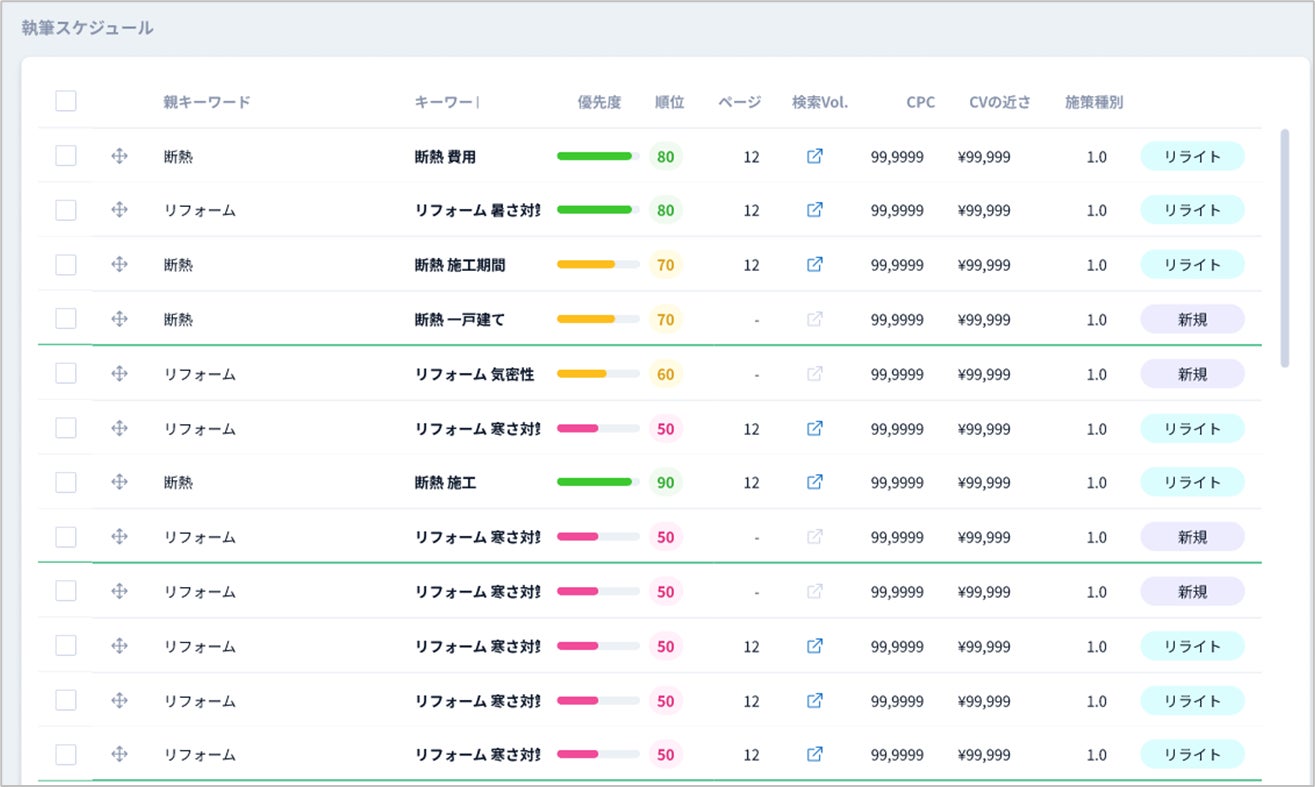Click yellow priority bar for リフォーム 気密性
1315x787 pixels.
coord(598,374)
